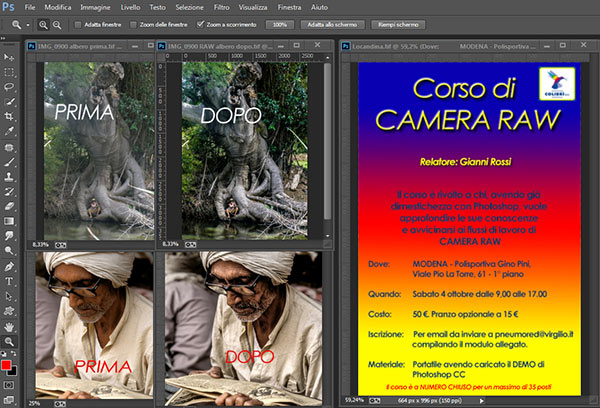Select the Clone Stamp tool
Screen dimensions: 600x408
click(x=9, y=176)
